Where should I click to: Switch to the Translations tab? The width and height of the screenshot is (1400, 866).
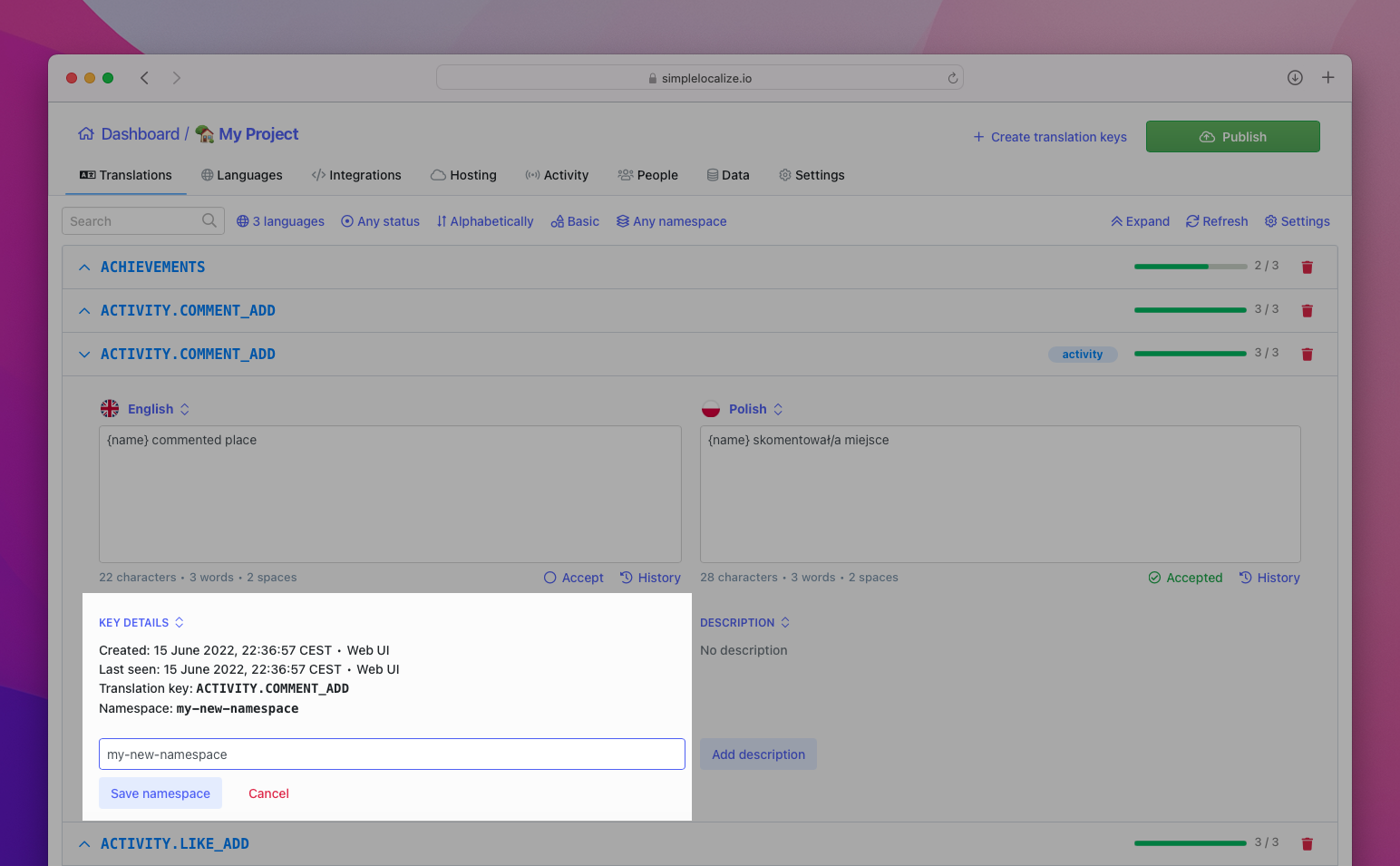tap(126, 175)
